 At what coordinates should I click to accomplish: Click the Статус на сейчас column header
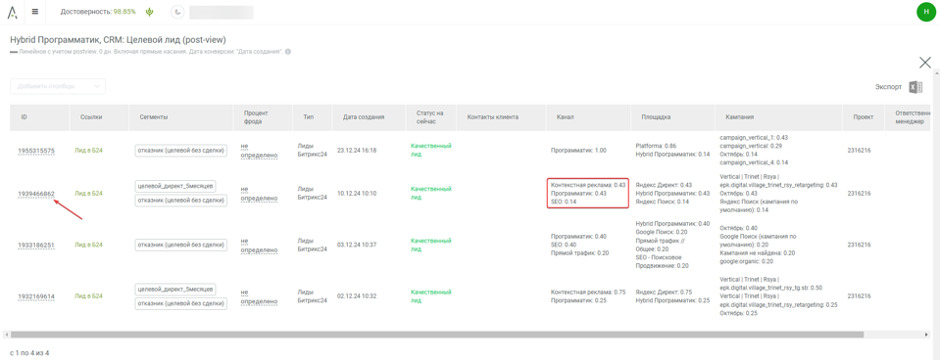tap(430, 117)
